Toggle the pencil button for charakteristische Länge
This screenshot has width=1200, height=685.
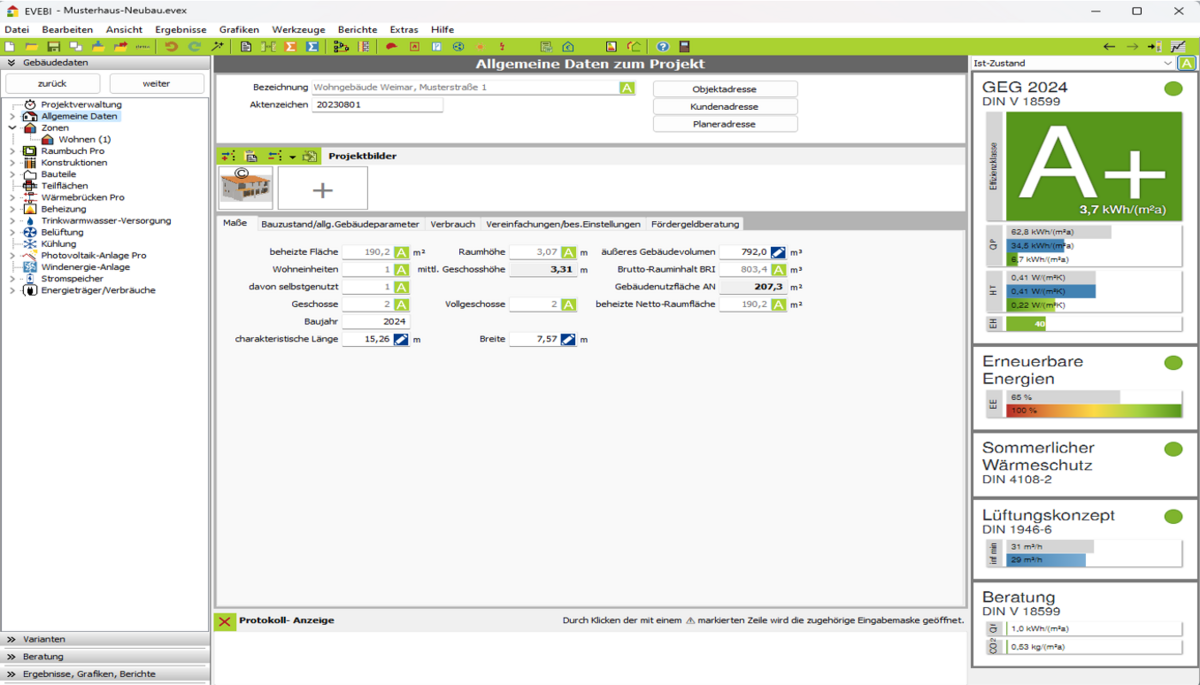click(x=401, y=340)
